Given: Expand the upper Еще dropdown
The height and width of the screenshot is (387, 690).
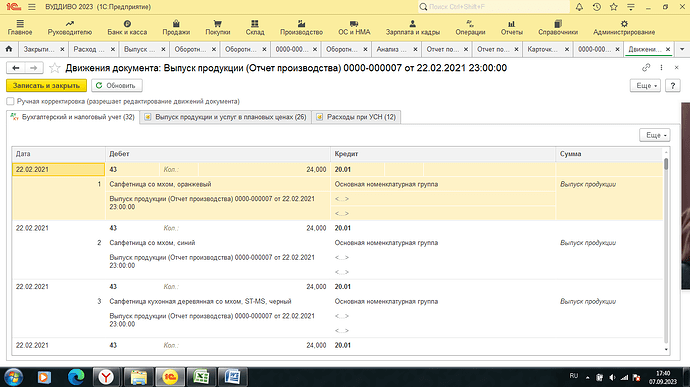Looking at the screenshot, I should (646, 86).
